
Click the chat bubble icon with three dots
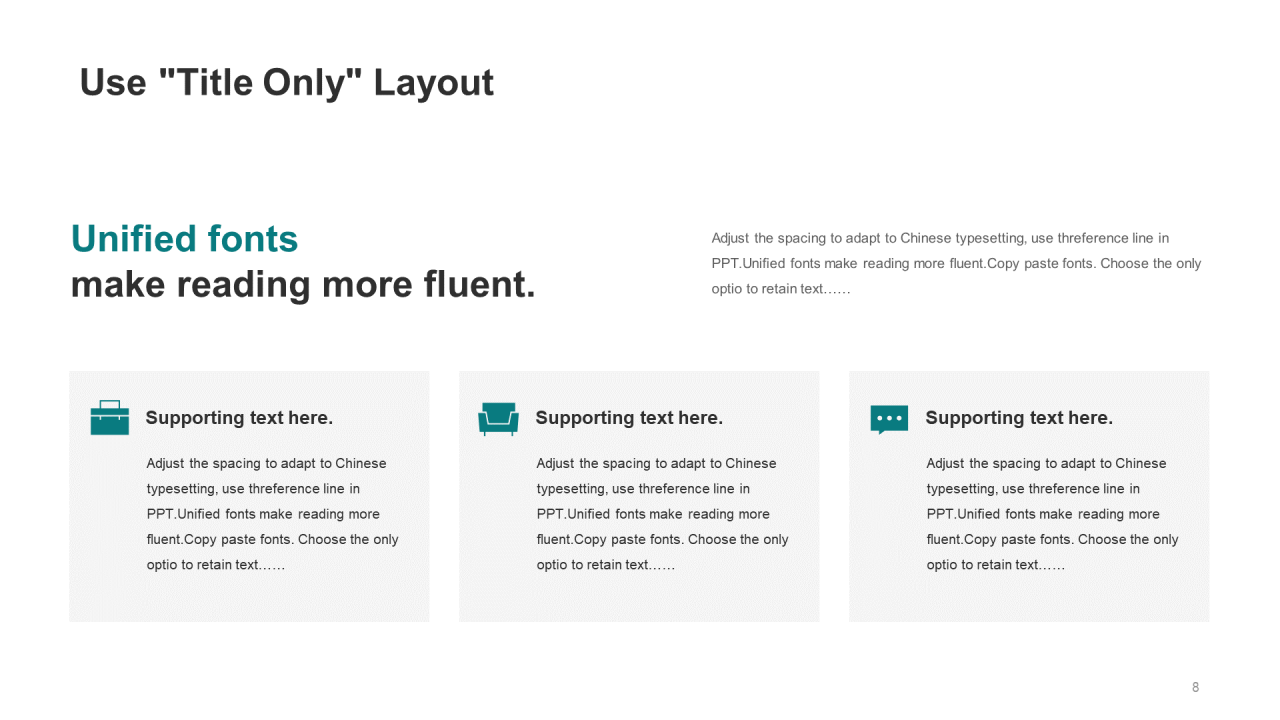click(889, 419)
